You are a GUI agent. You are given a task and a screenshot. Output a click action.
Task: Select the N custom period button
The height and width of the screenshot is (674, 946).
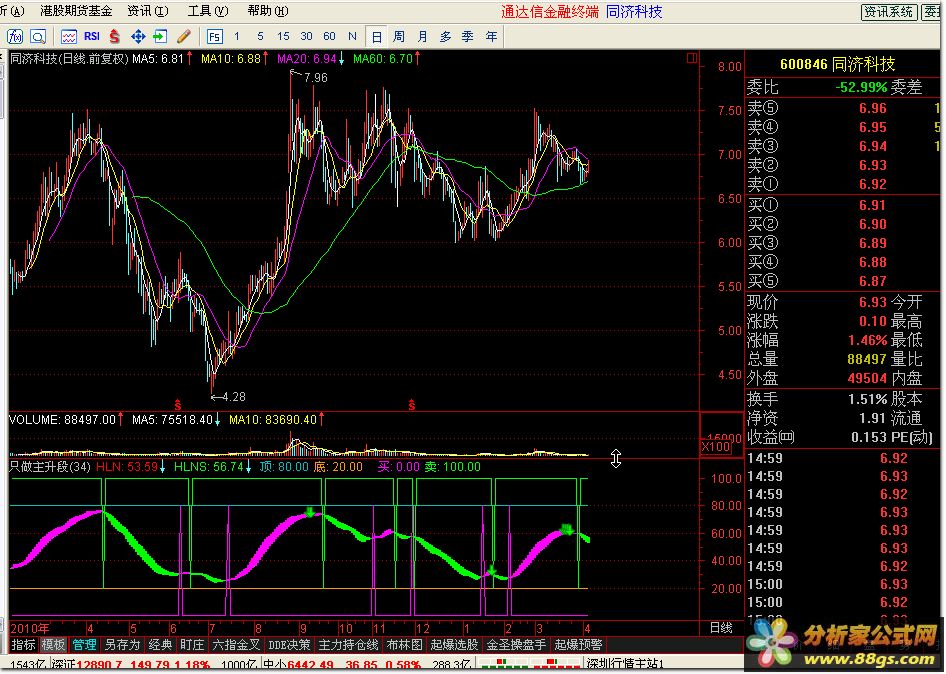(352, 36)
